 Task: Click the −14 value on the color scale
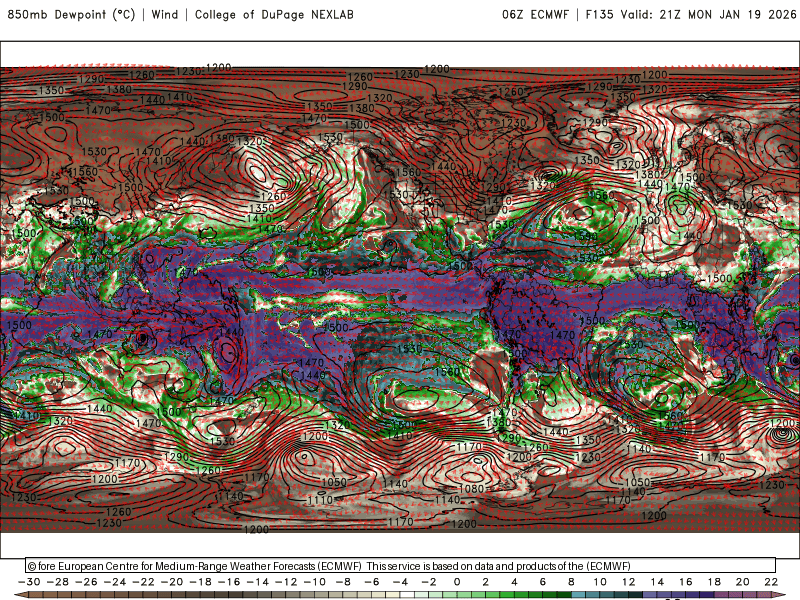[258, 582]
